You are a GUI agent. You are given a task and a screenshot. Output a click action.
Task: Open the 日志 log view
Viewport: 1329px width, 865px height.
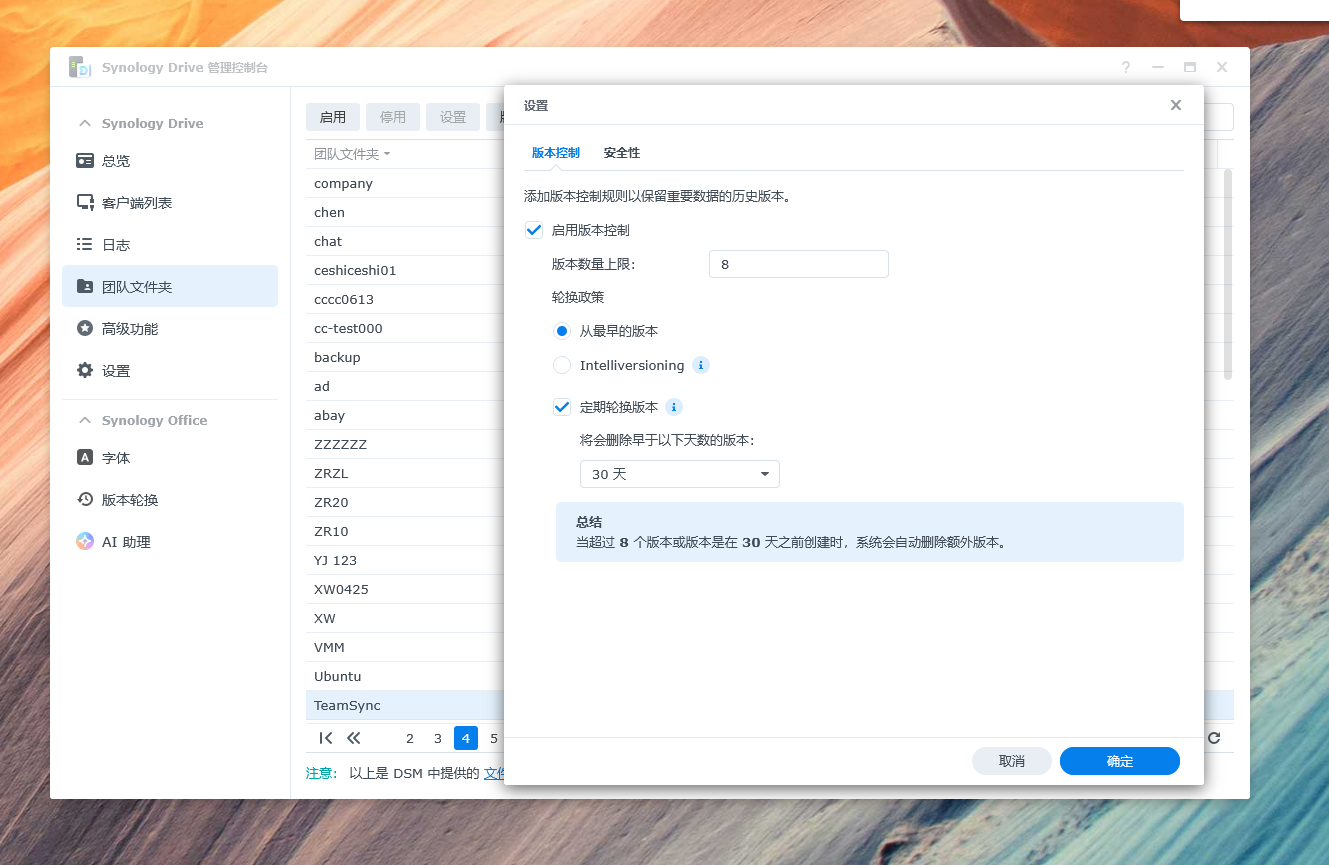[x=115, y=244]
